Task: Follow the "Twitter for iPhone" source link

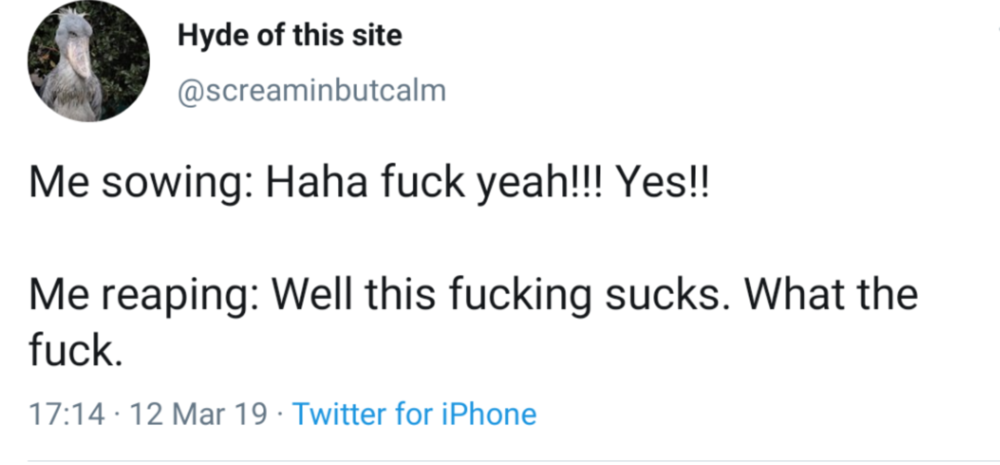Action: pos(414,414)
